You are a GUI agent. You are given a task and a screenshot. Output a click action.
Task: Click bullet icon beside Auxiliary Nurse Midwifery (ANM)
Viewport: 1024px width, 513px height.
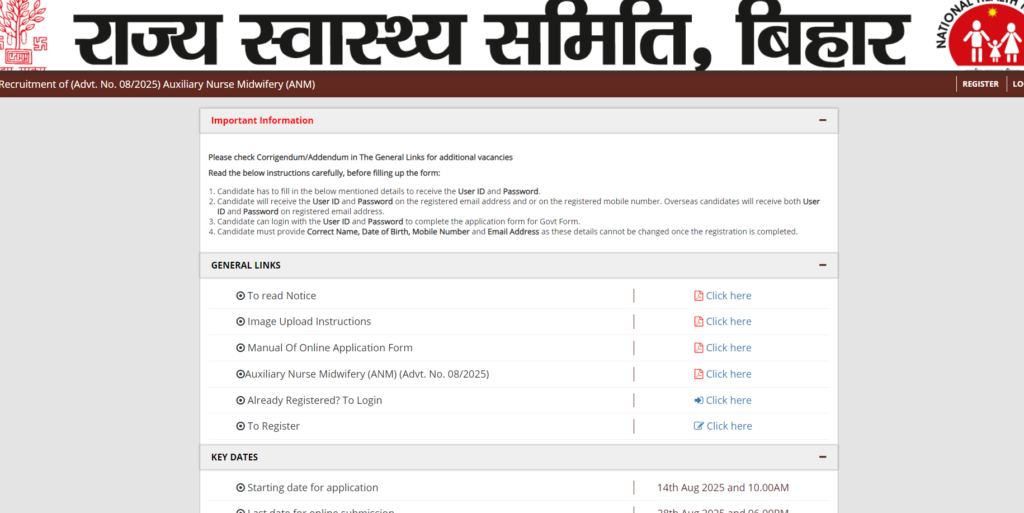pyautogui.click(x=240, y=374)
